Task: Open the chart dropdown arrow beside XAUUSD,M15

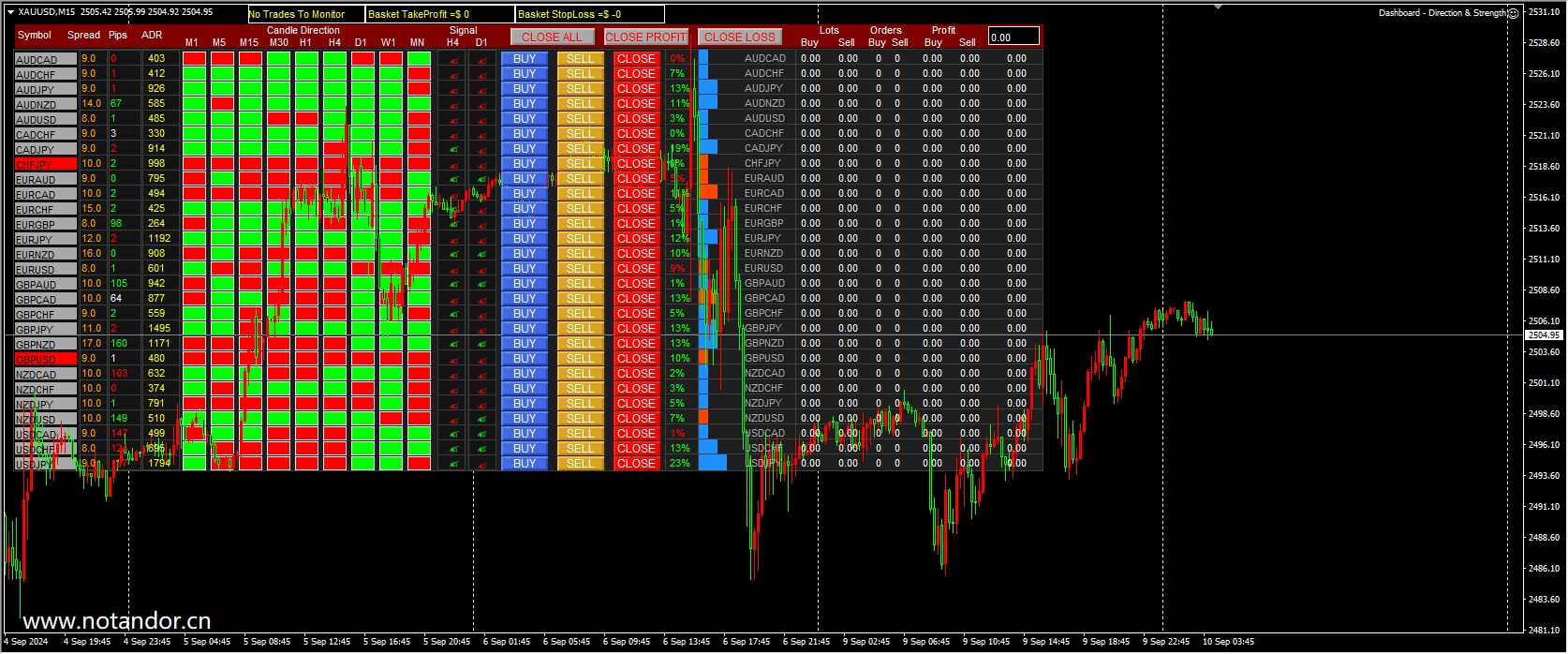Action: click(x=10, y=11)
